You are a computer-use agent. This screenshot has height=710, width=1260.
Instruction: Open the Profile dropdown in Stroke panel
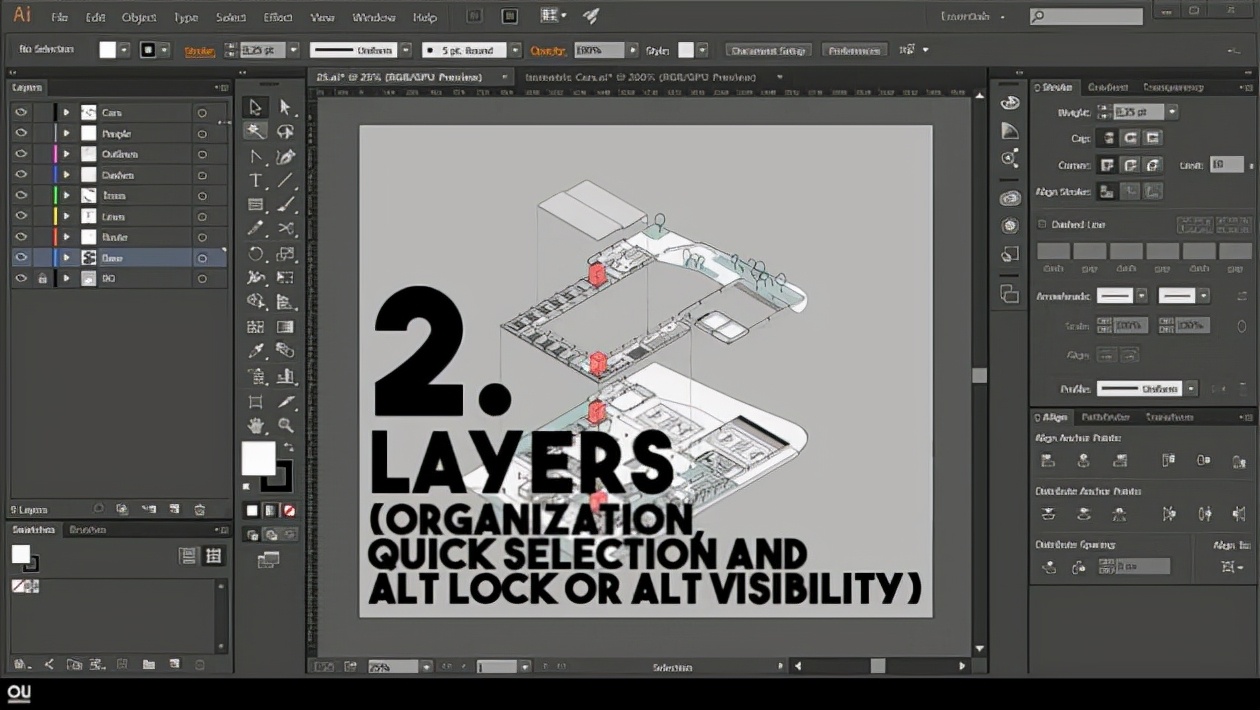pos(1191,388)
